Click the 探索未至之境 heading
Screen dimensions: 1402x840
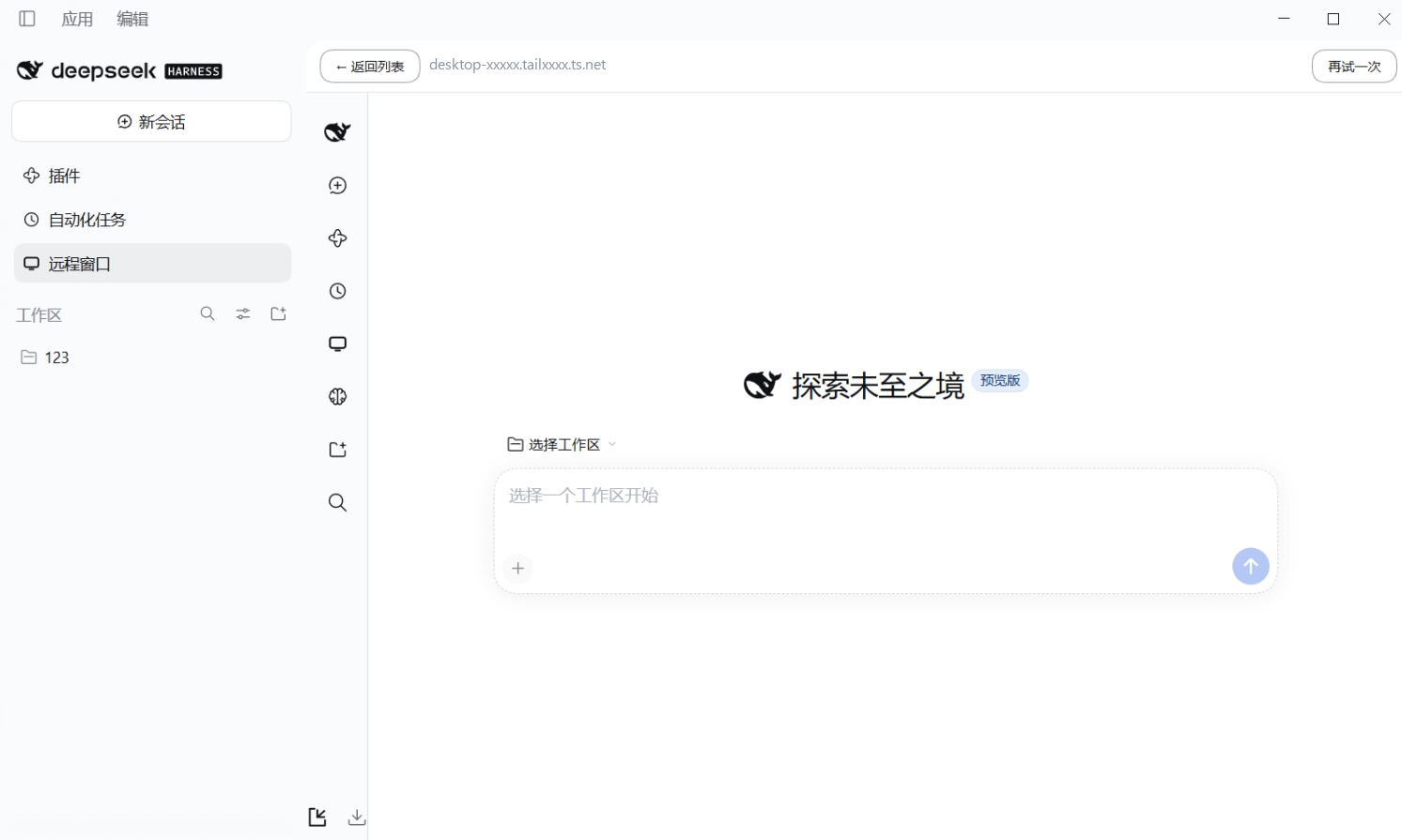click(878, 386)
